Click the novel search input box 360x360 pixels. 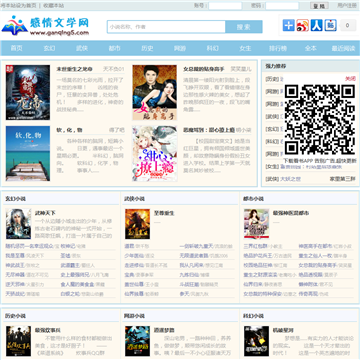point(166,27)
